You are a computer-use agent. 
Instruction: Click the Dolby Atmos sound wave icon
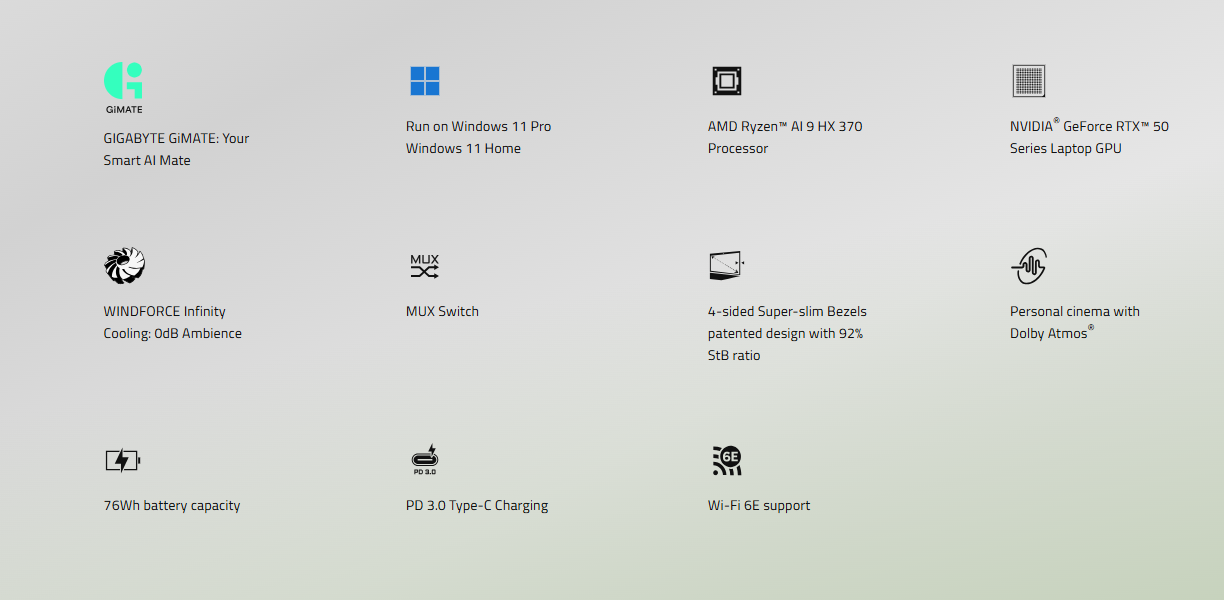(x=1028, y=266)
